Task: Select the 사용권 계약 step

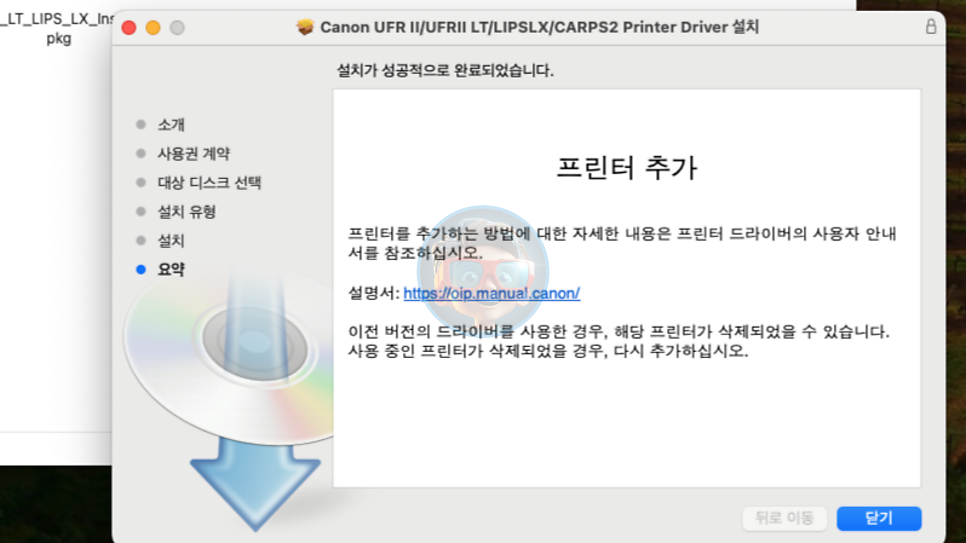Action: [193, 153]
